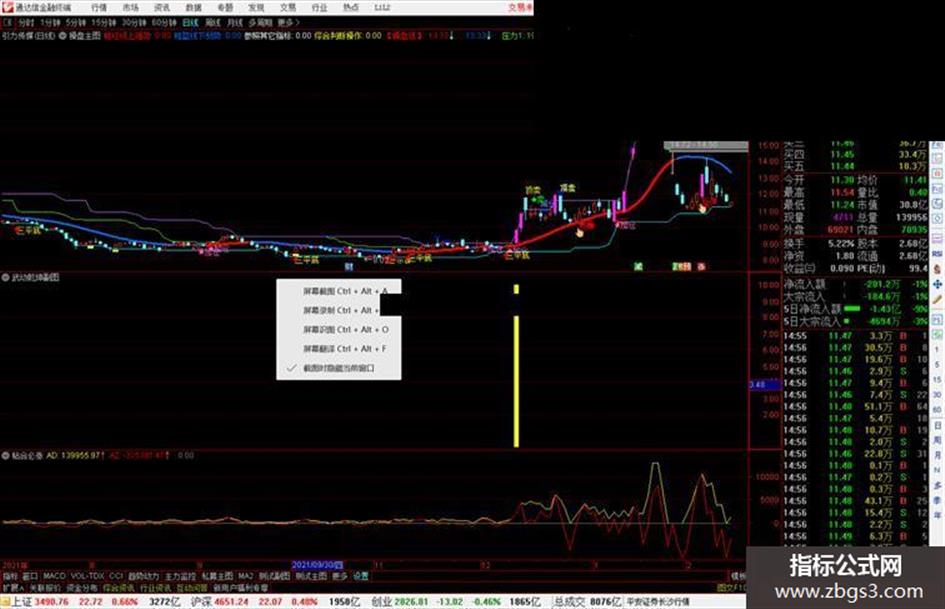Open the 资讯 menu
Image resolution: width=945 pixels, height=609 pixels.
[x=162, y=7]
